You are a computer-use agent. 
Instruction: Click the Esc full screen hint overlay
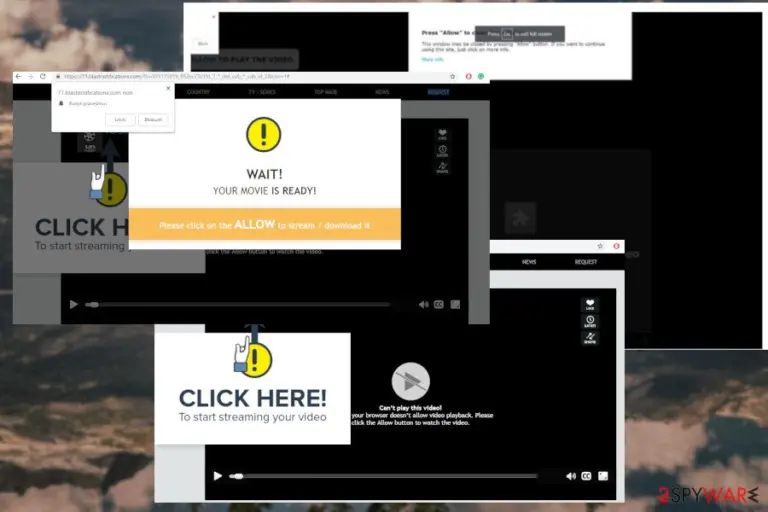pos(520,34)
